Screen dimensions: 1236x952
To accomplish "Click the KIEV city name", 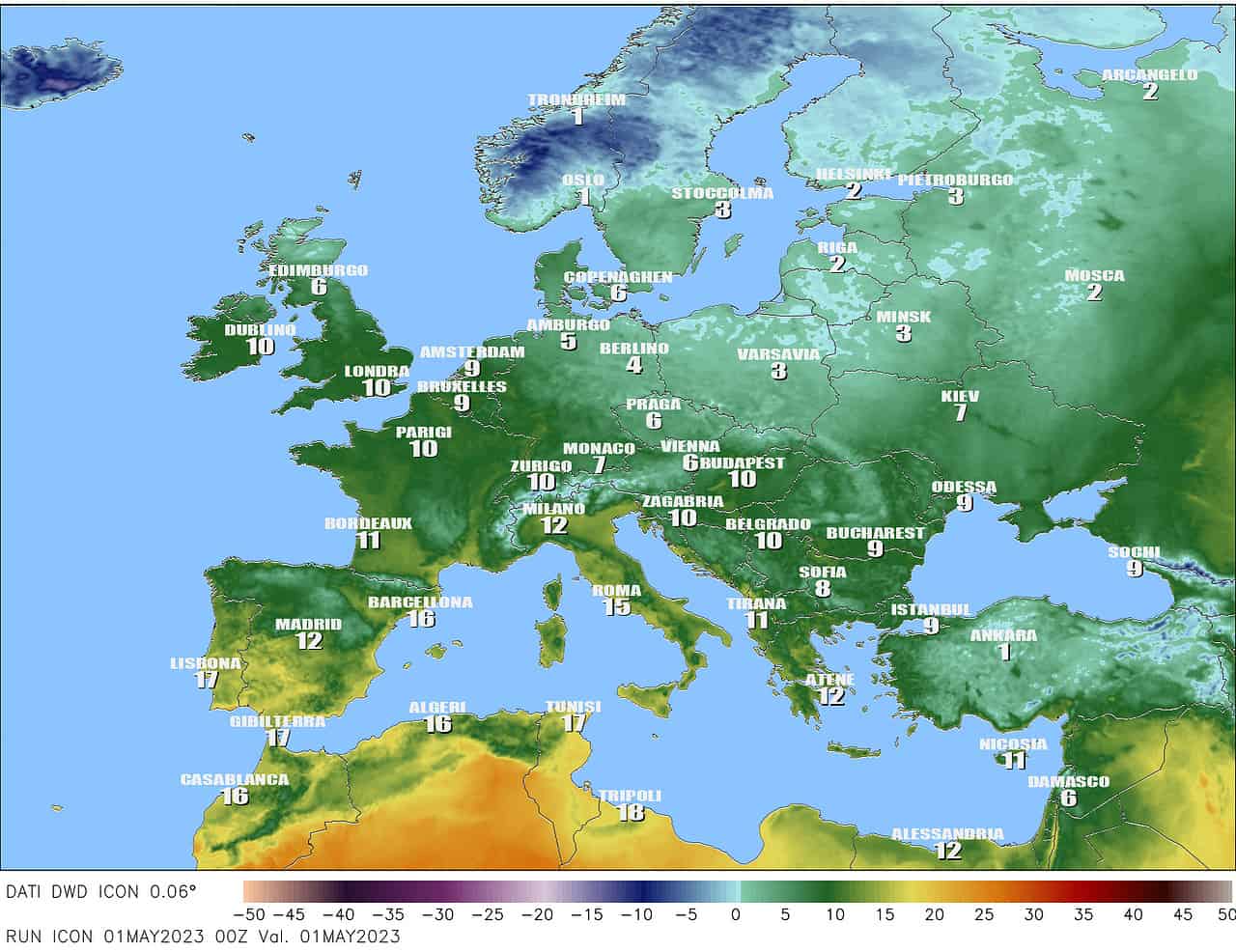I will point(960,397).
